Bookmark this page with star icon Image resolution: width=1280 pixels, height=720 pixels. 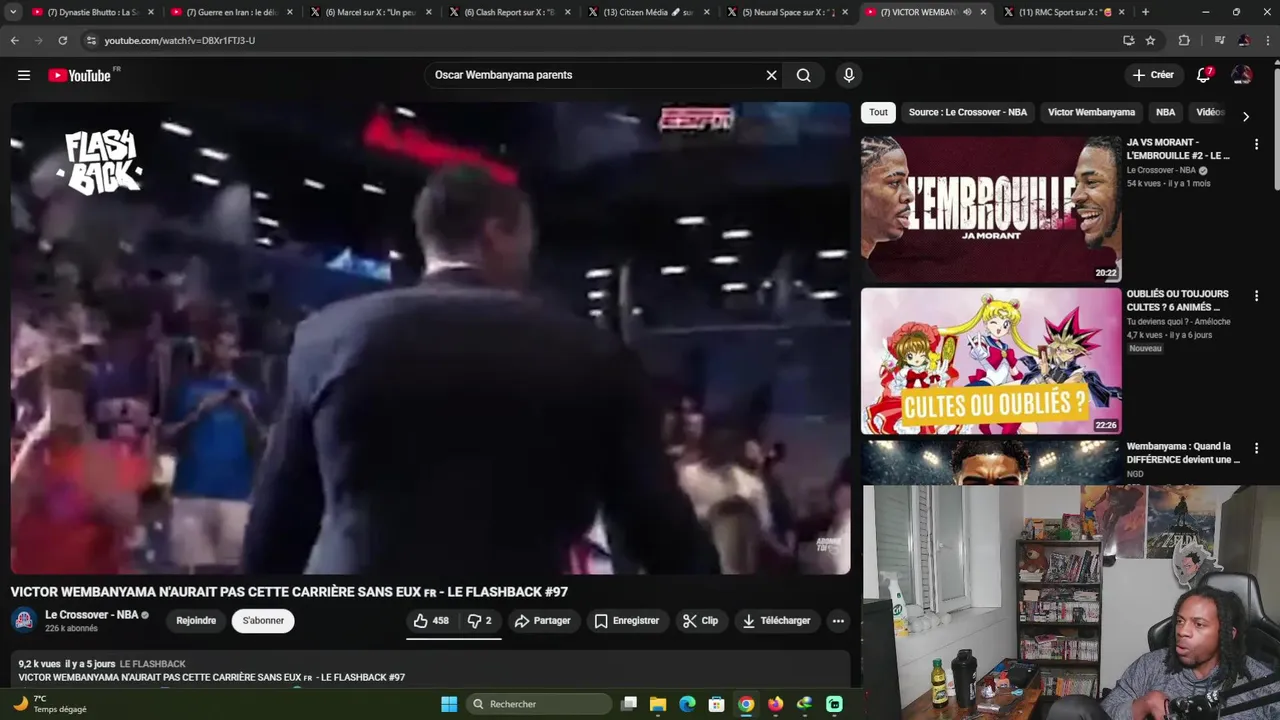[1150, 40]
